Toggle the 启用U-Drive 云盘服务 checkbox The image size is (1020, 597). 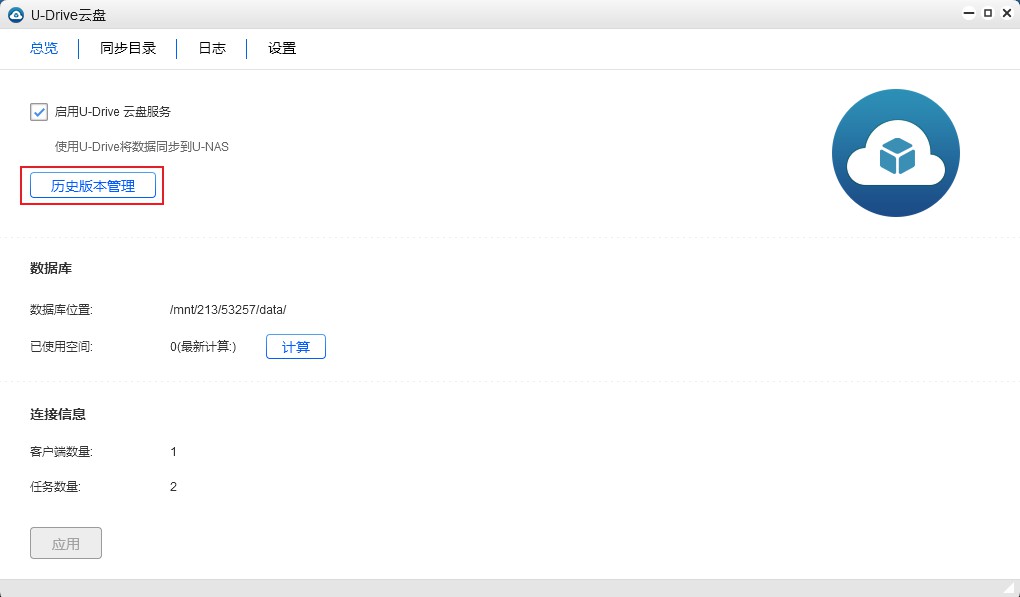pyautogui.click(x=39, y=112)
